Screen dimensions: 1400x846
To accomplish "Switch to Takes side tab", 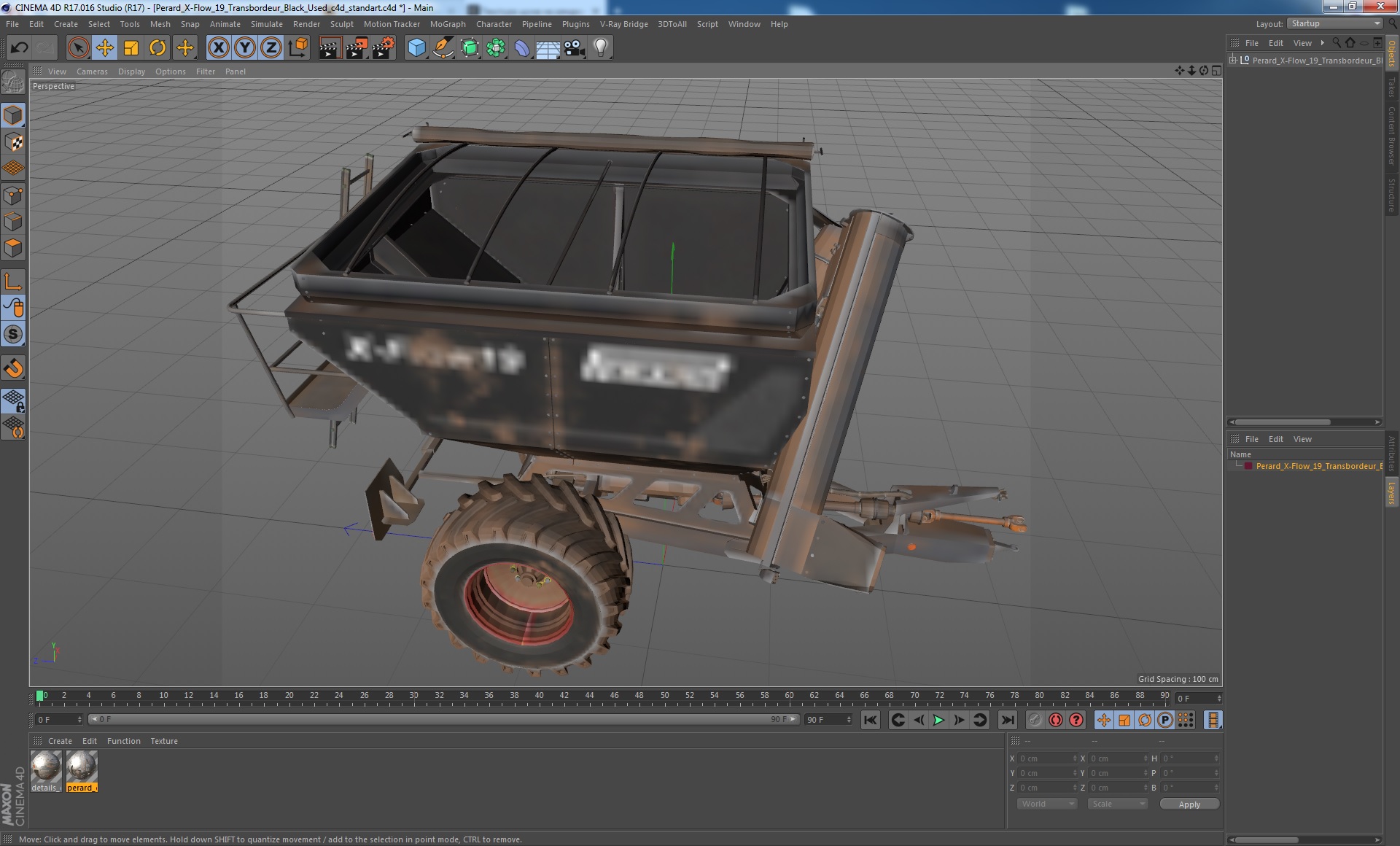I will [1391, 88].
